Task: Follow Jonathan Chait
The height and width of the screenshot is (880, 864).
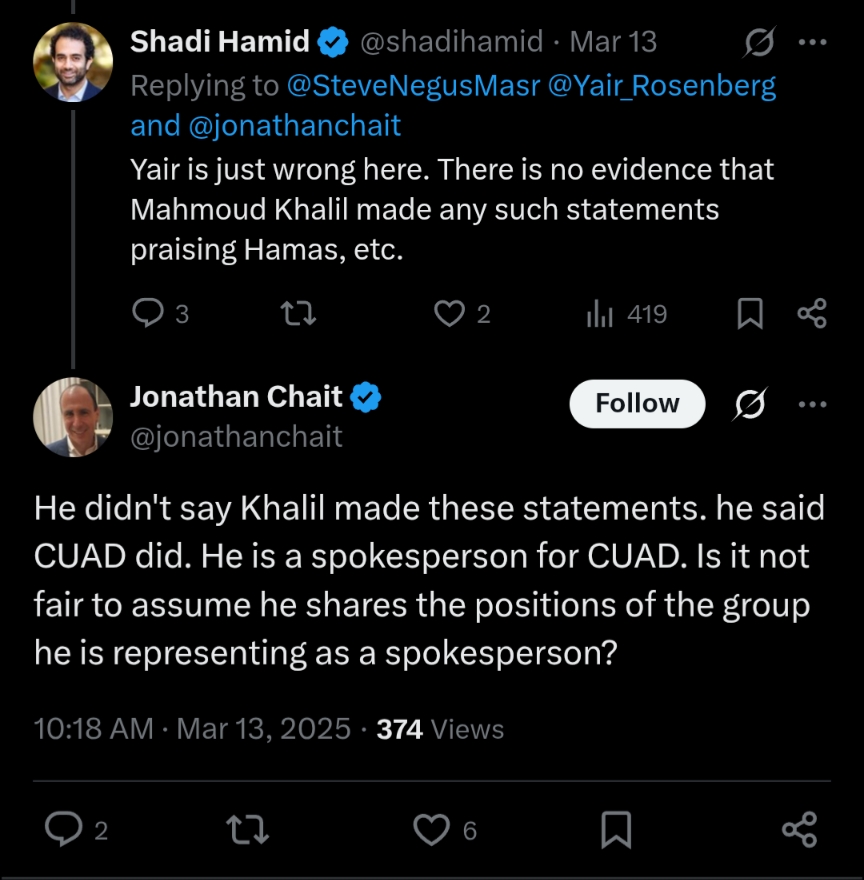Action: pyautogui.click(x=637, y=404)
